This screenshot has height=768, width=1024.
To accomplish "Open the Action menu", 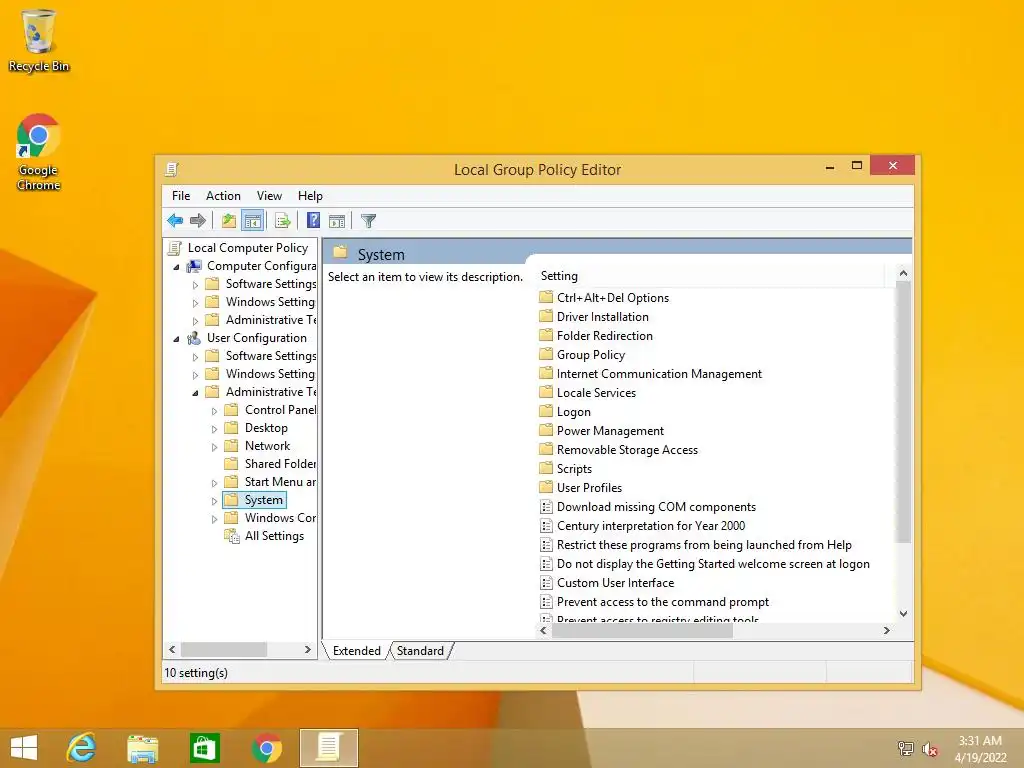I will click(223, 196).
